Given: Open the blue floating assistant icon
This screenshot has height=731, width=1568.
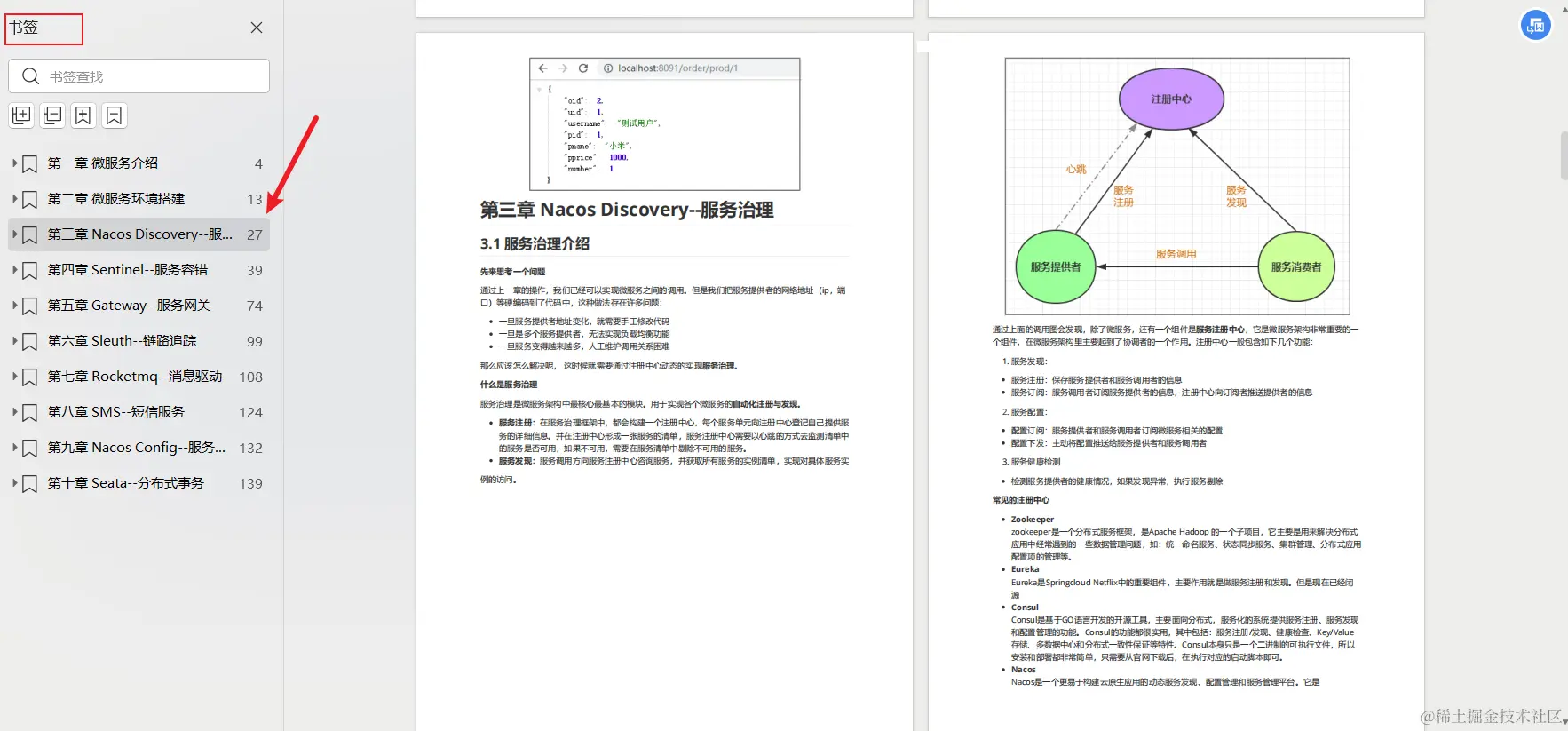Looking at the screenshot, I should pos(1535,26).
